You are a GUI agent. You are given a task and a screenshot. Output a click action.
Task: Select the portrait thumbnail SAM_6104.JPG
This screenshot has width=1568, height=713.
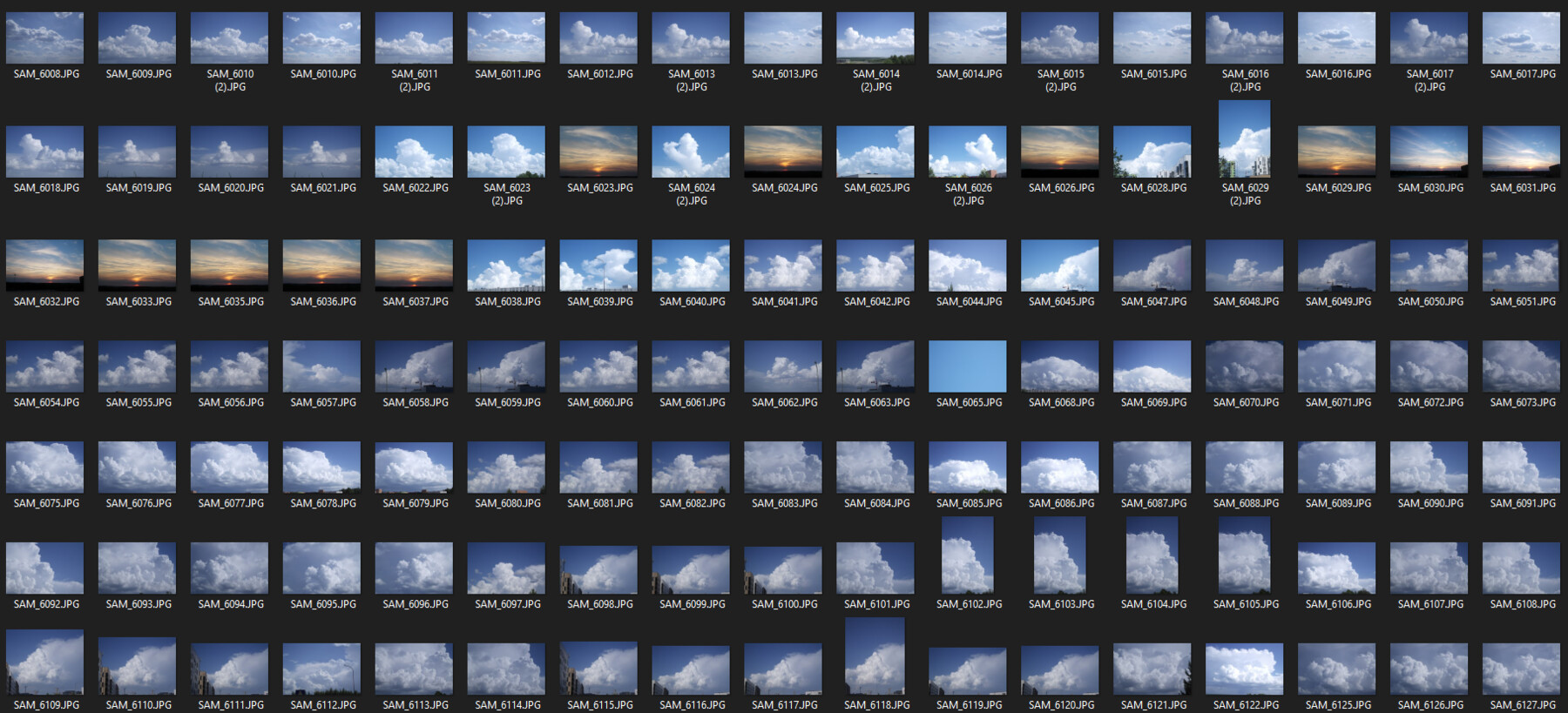(1153, 555)
